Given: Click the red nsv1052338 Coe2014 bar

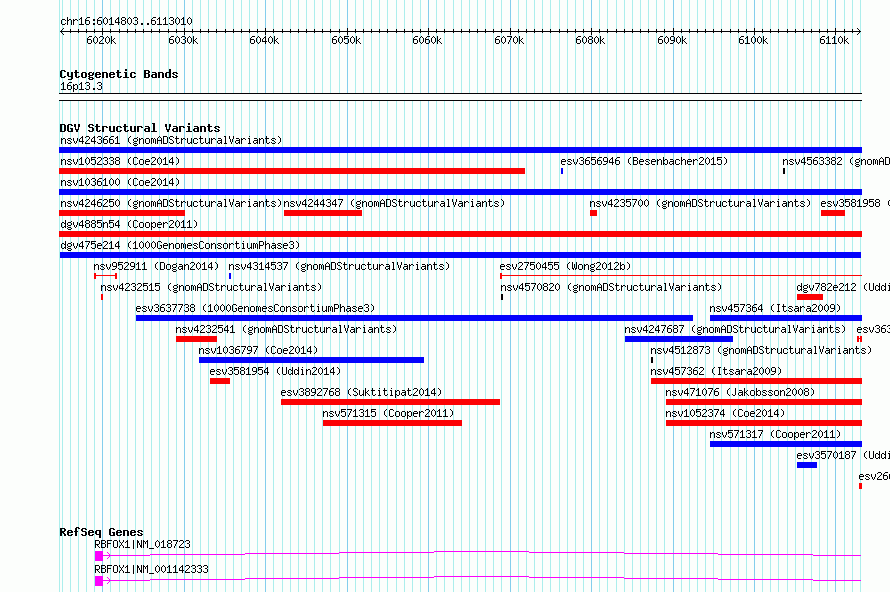Looking at the screenshot, I should pos(292,171).
